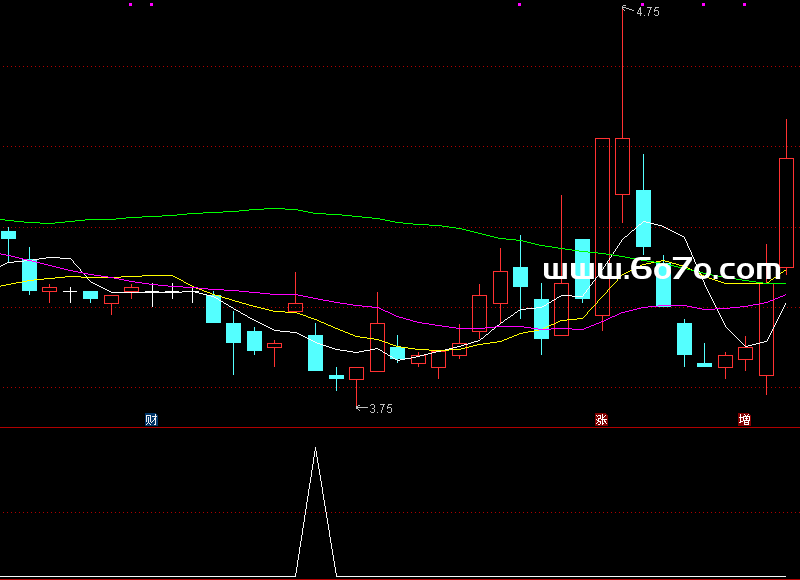Screen dimensions: 800x580
Task: Select the 3.75 low price label
Action: pos(381,408)
